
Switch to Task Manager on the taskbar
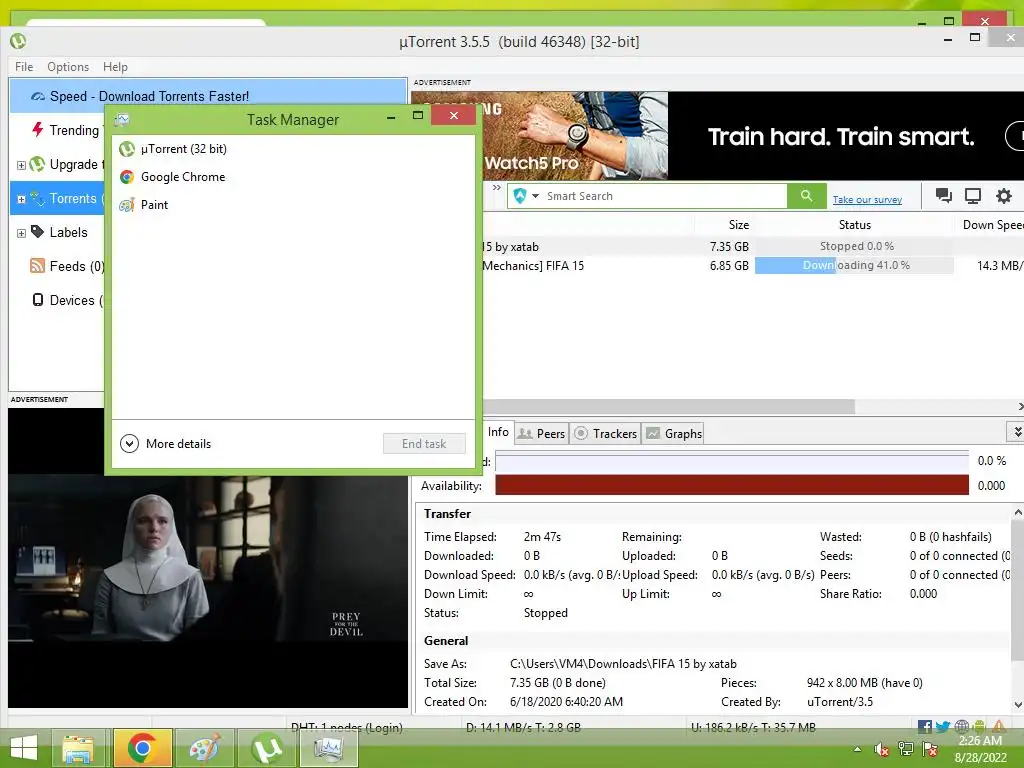click(328, 748)
